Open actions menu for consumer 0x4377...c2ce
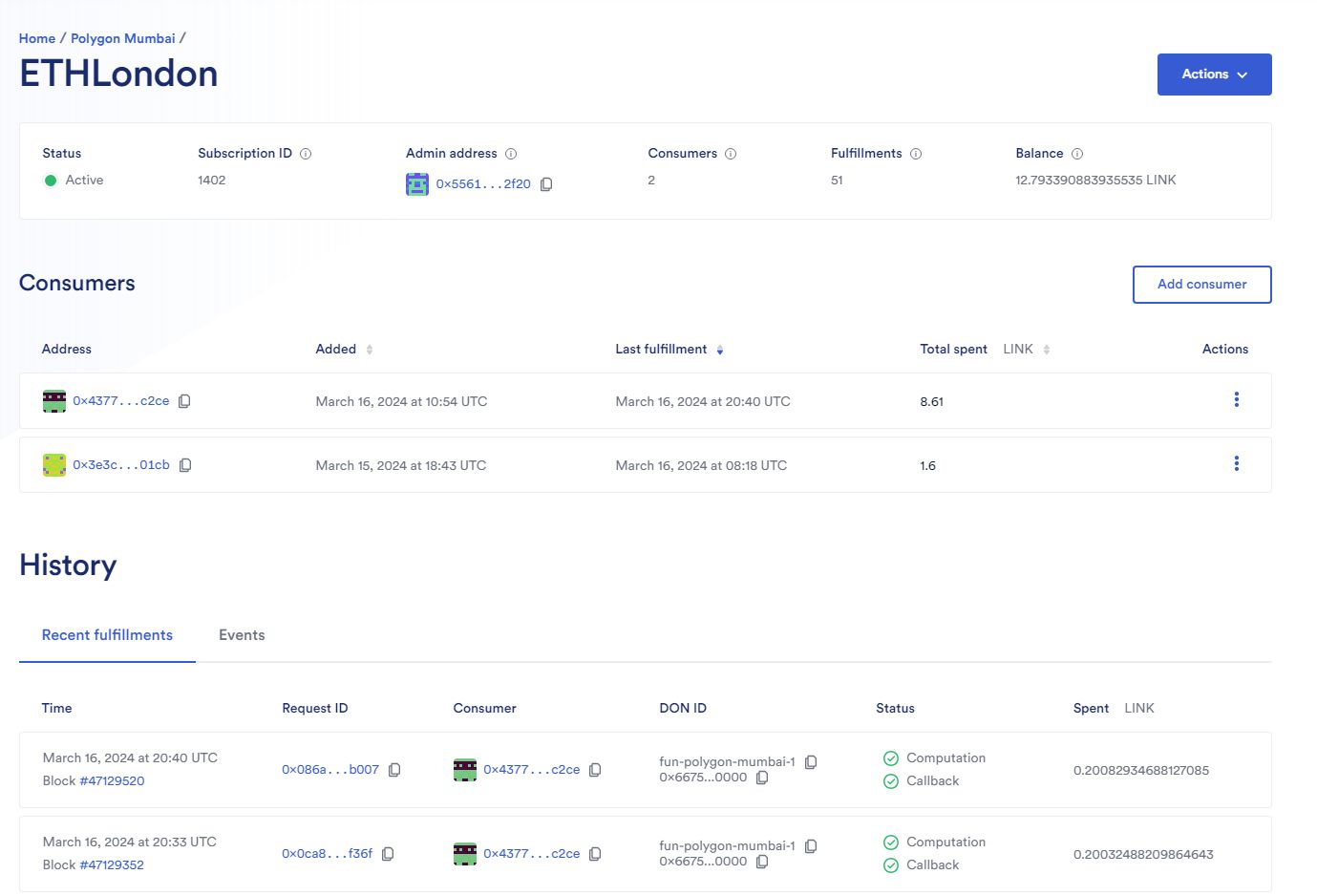 1237,399
